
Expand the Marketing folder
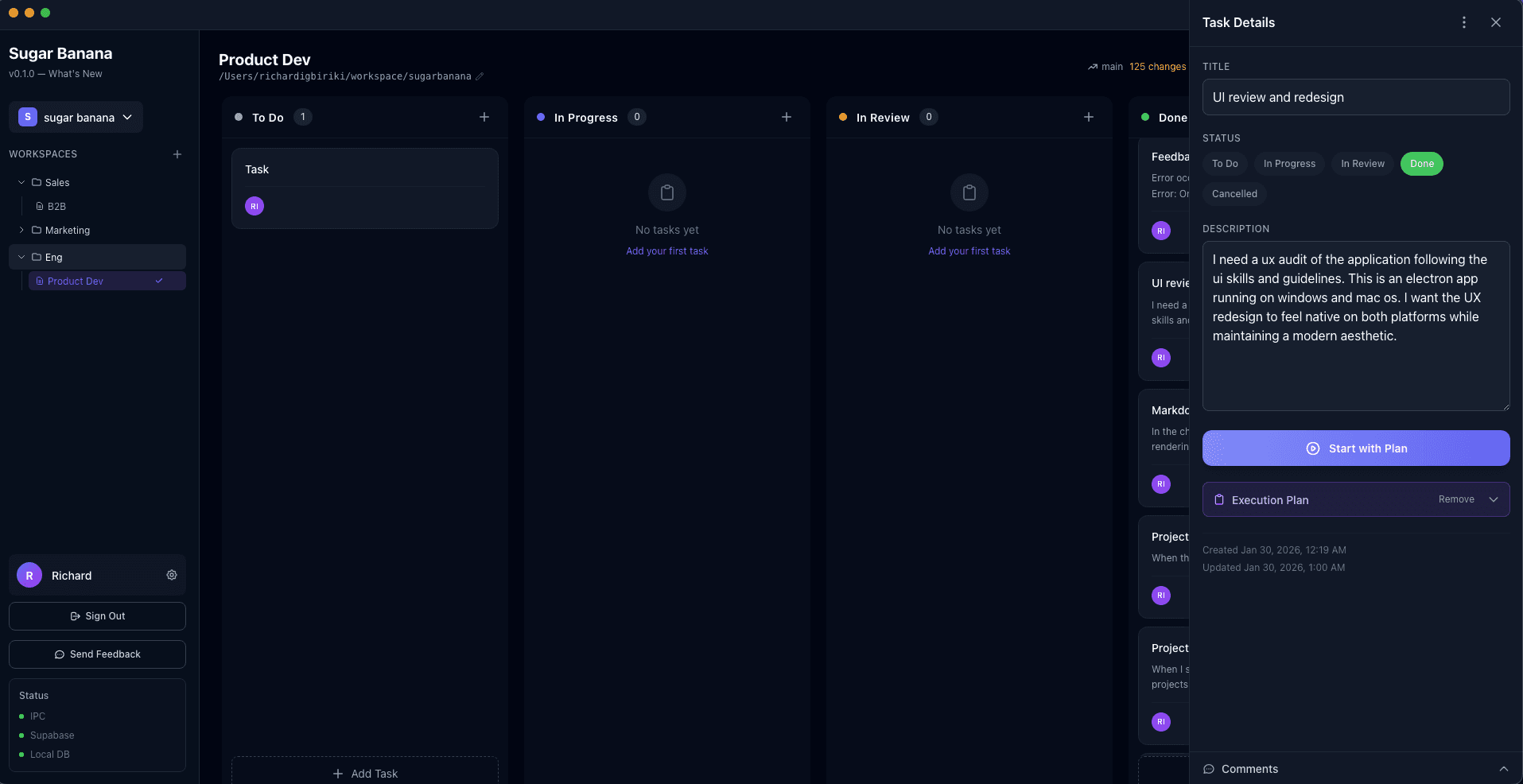click(x=21, y=231)
